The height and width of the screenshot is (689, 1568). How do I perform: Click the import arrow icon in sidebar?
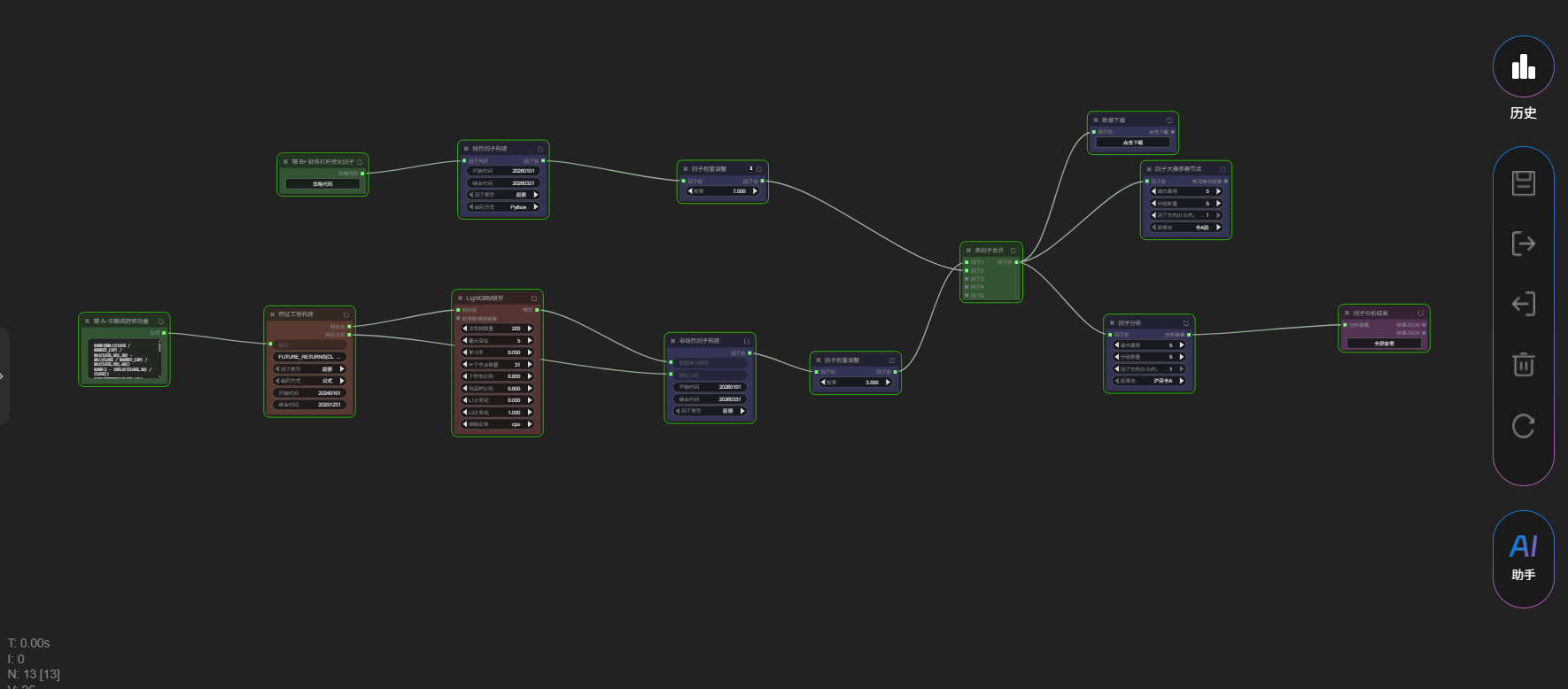pos(1523,304)
